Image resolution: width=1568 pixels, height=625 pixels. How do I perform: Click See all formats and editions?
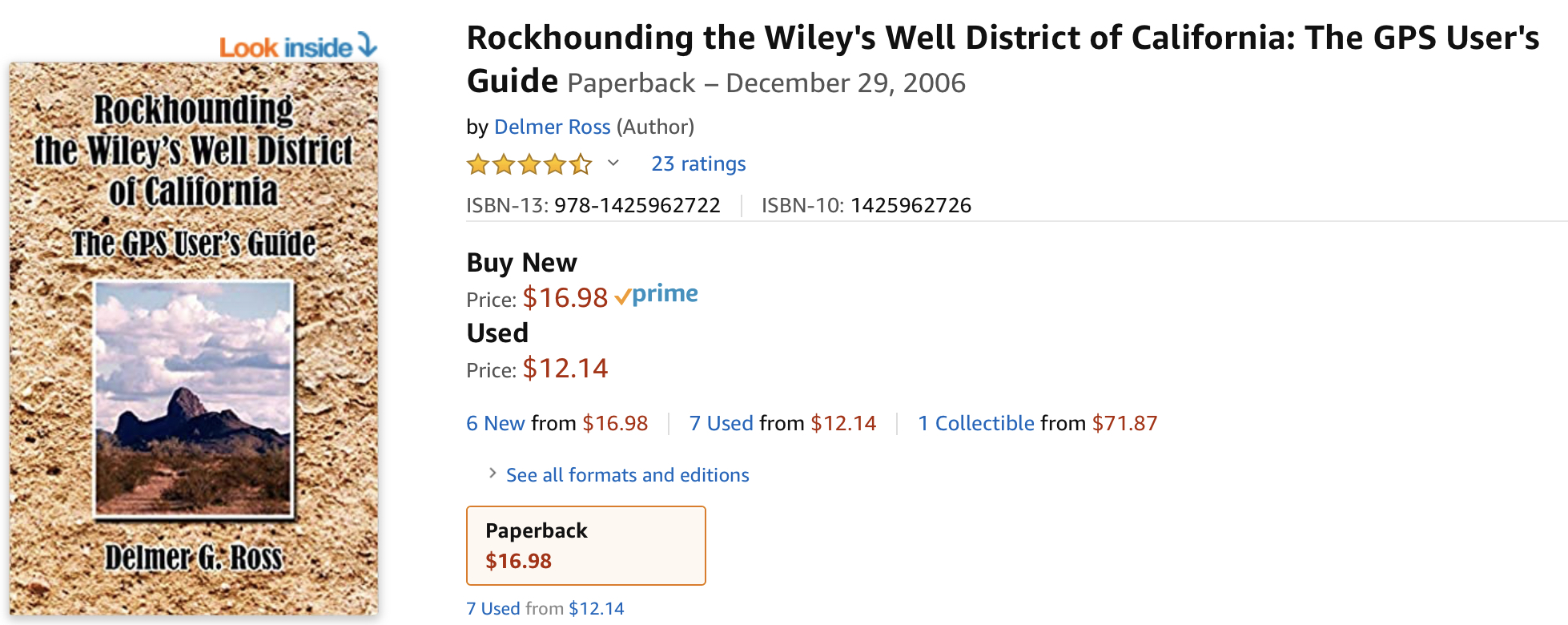tap(628, 475)
